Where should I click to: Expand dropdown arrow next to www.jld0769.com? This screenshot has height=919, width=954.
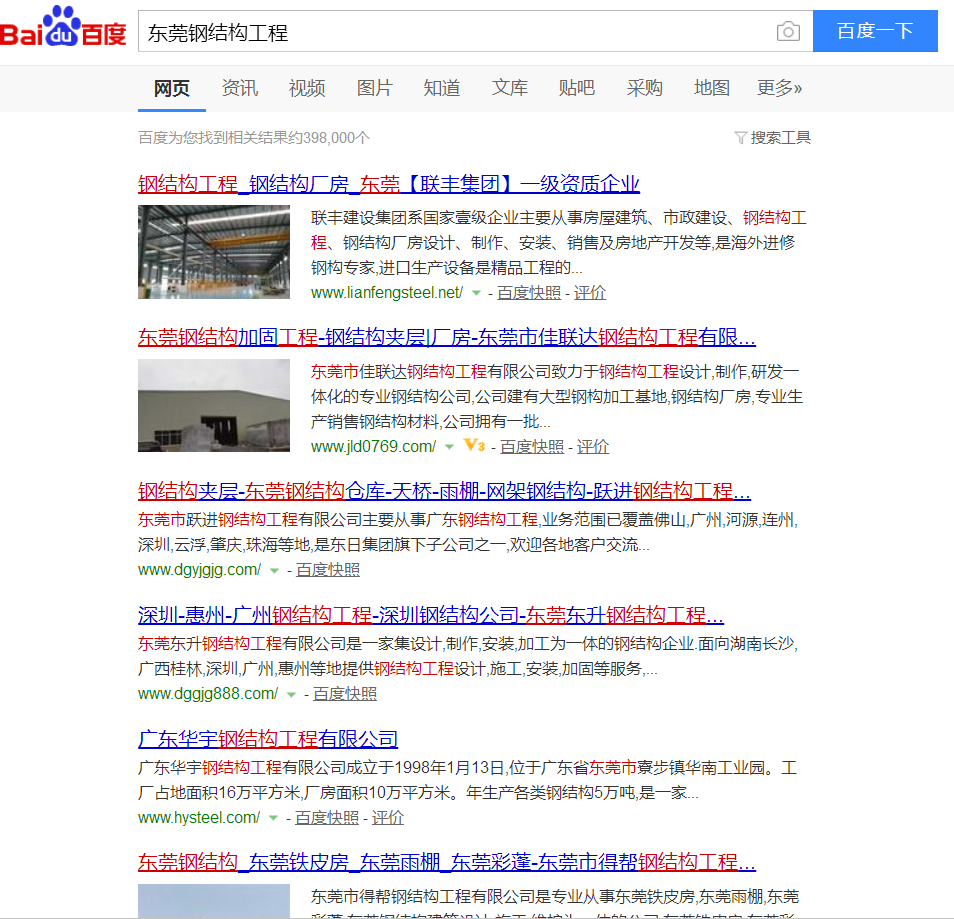point(449,447)
